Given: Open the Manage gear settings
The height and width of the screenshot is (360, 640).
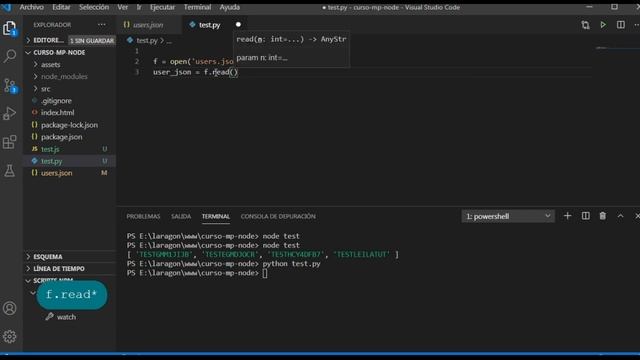Looking at the screenshot, I should pyautogui.click(x=9, y=336).
